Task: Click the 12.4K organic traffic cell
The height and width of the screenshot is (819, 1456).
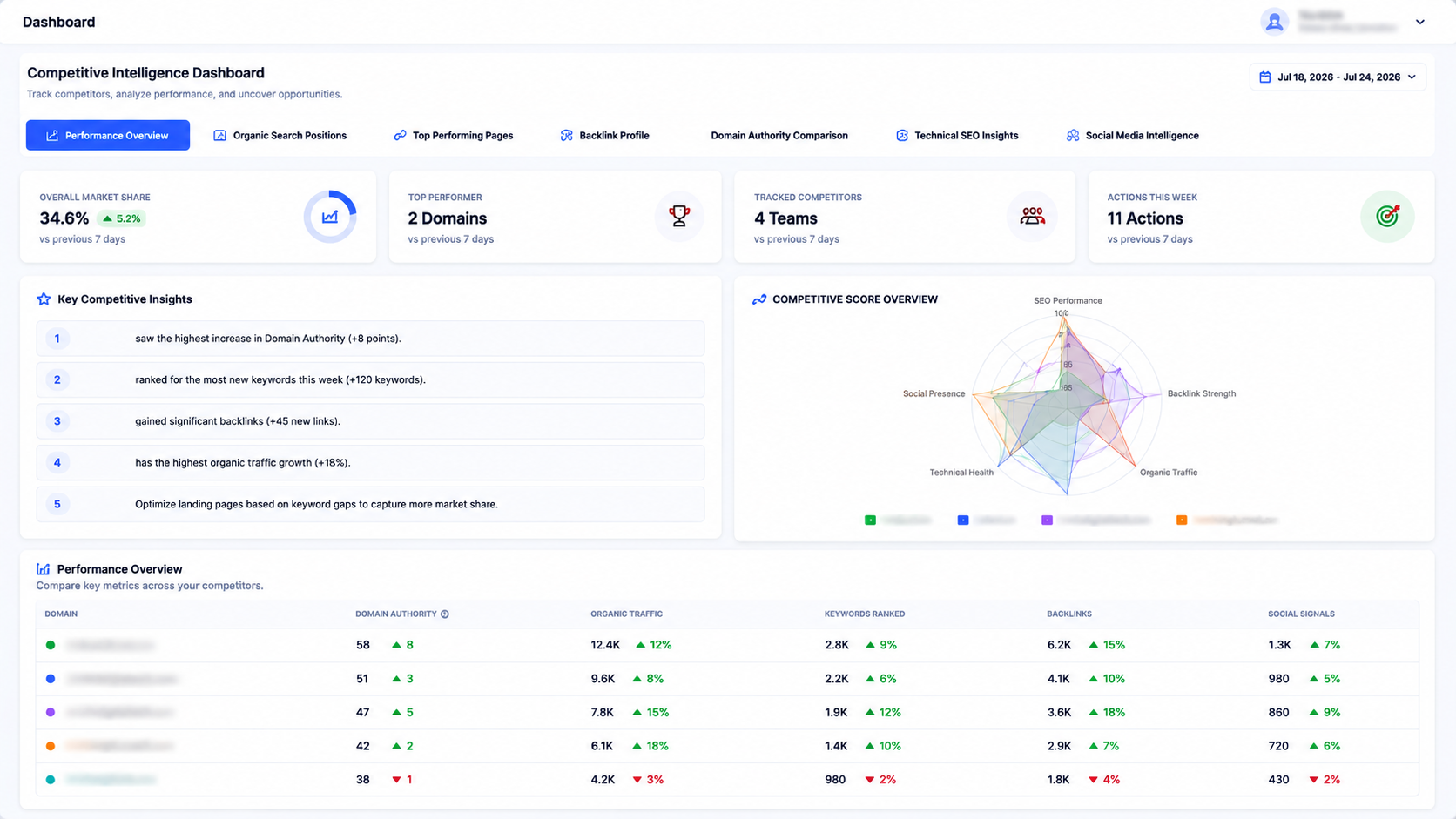Action: pyautogui.click(x=605, y=646)
